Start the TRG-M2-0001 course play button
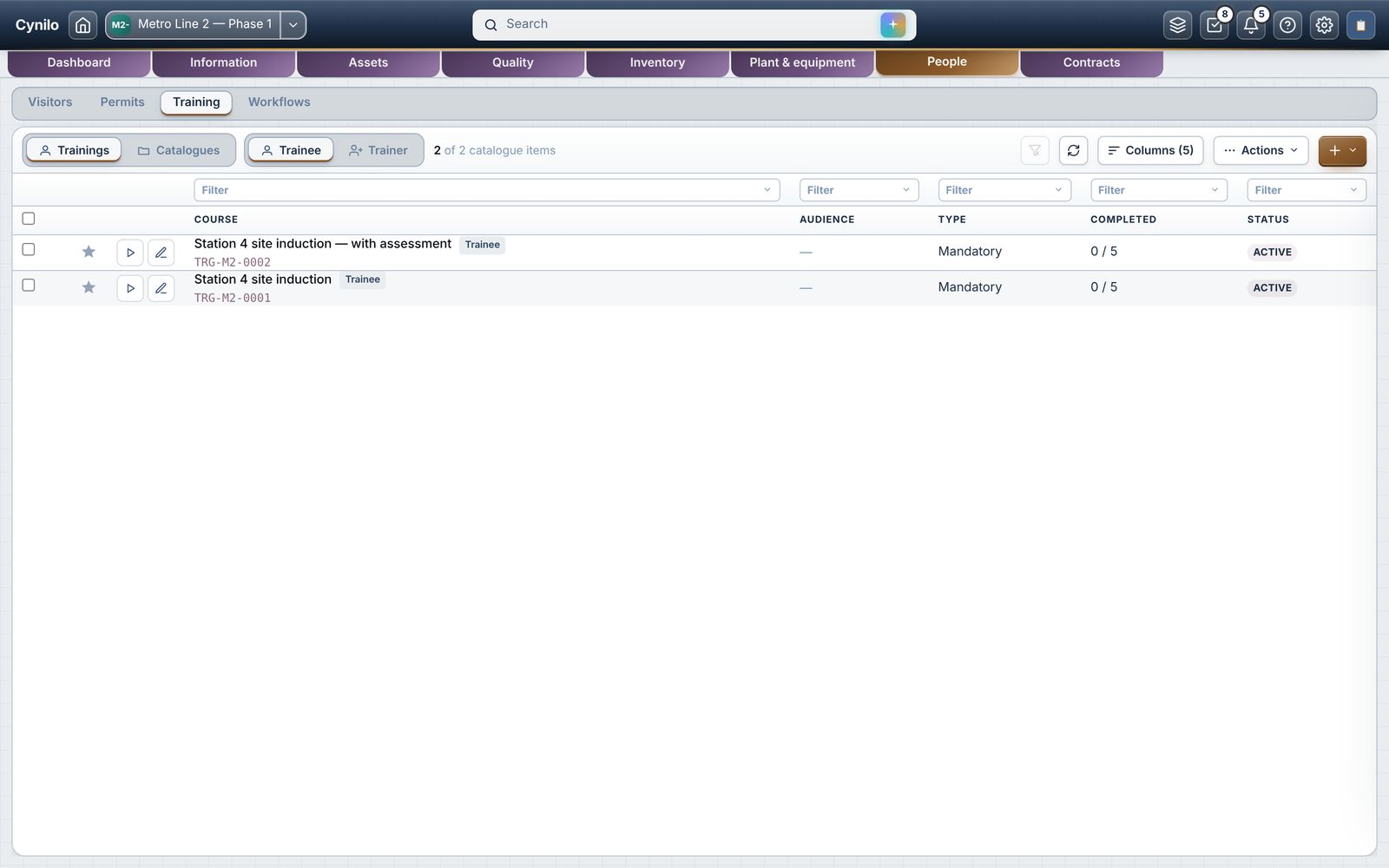This screenshot has width=1389, height=868. pos(130,288)
